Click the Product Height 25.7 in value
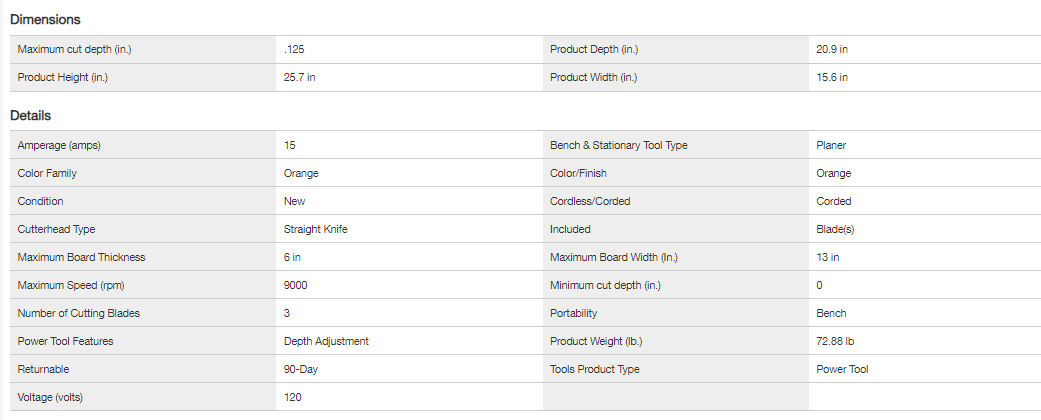This screenshot has width=1041, height=420. [301, 77]
